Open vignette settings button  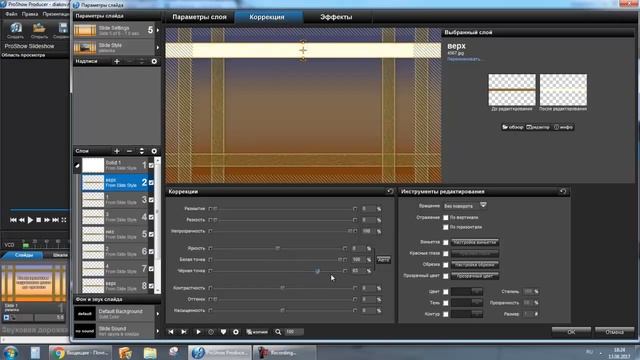point(475,242)
